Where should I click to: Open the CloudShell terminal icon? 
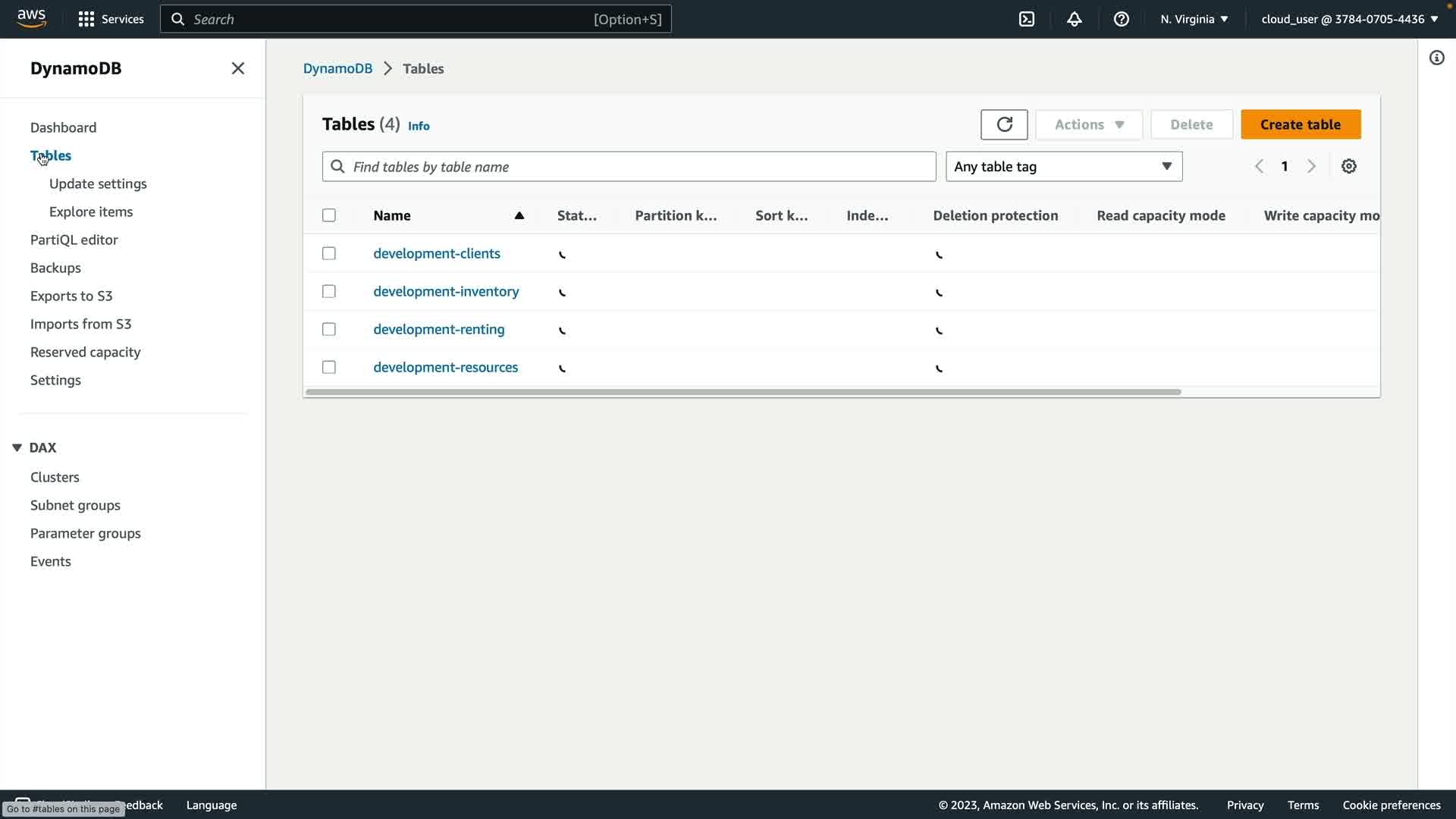(x=1027, y=19)
